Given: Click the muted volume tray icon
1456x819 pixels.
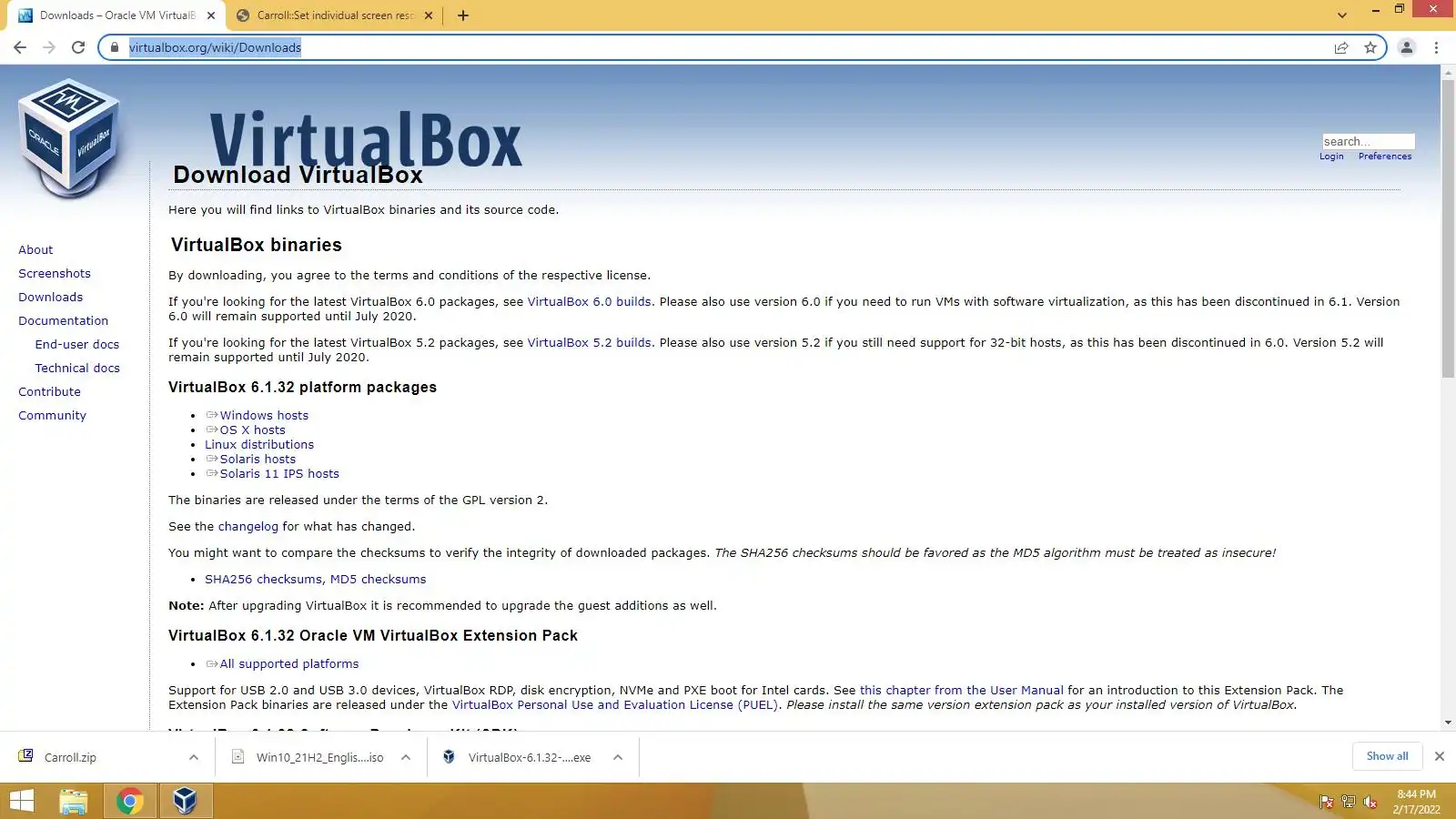Looking at the screenshot, I should pyautogui.click(x=1370, y=802).
